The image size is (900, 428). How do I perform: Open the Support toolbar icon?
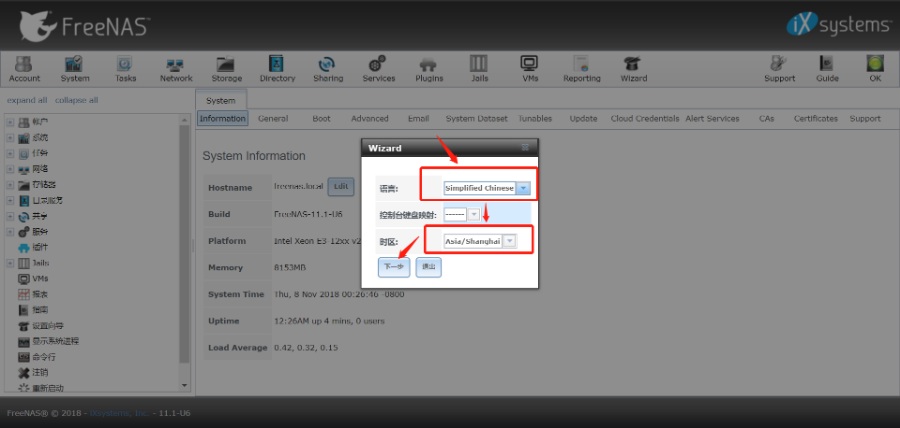point(779,68)
